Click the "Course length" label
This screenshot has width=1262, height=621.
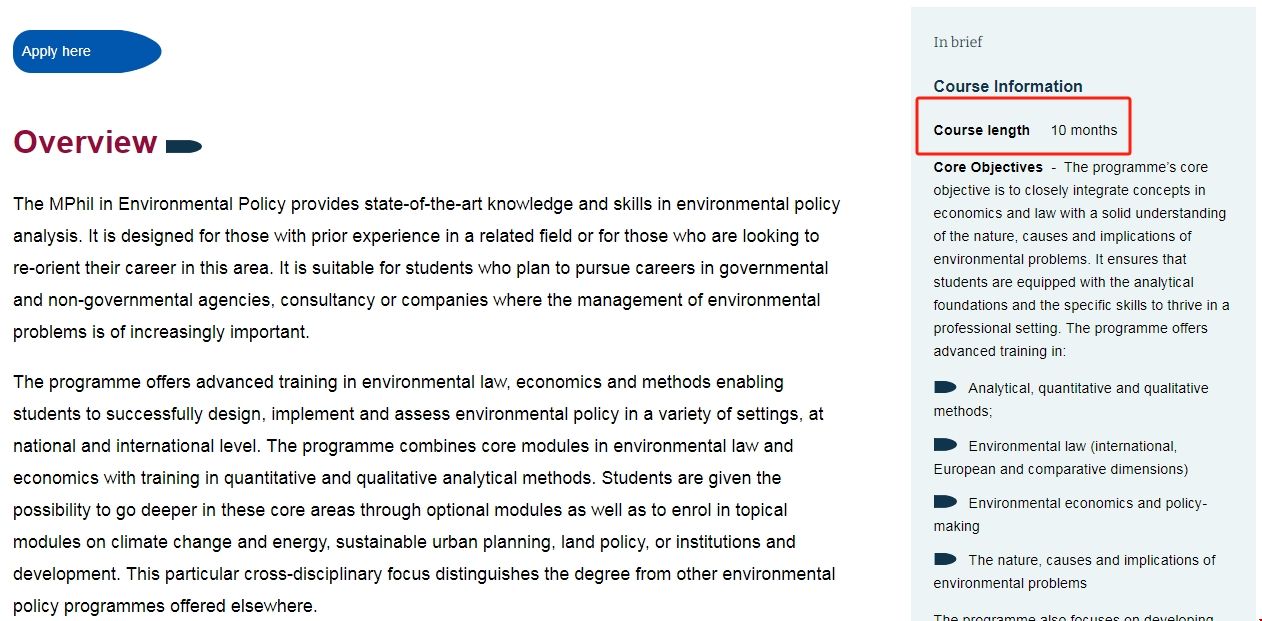click(x=981, y=130)
